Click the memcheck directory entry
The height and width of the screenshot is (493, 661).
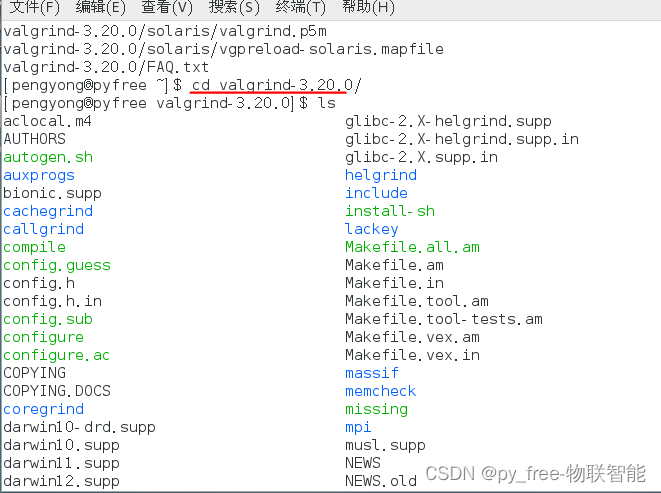click(381, 391)
